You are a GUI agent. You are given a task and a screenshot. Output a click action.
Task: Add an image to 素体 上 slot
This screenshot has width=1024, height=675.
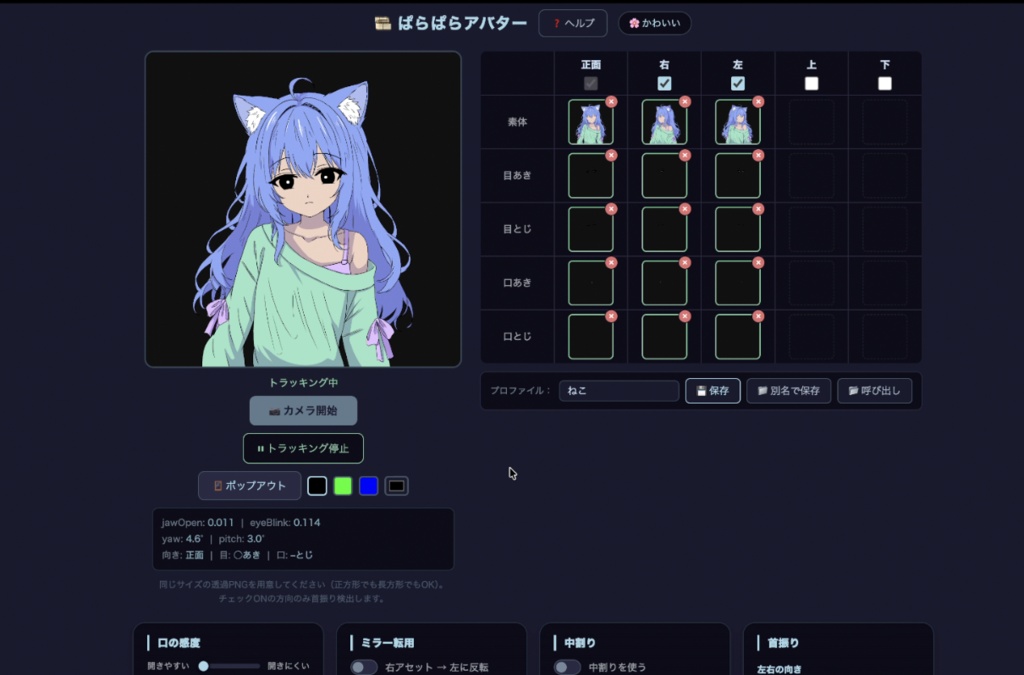(811, 122)
